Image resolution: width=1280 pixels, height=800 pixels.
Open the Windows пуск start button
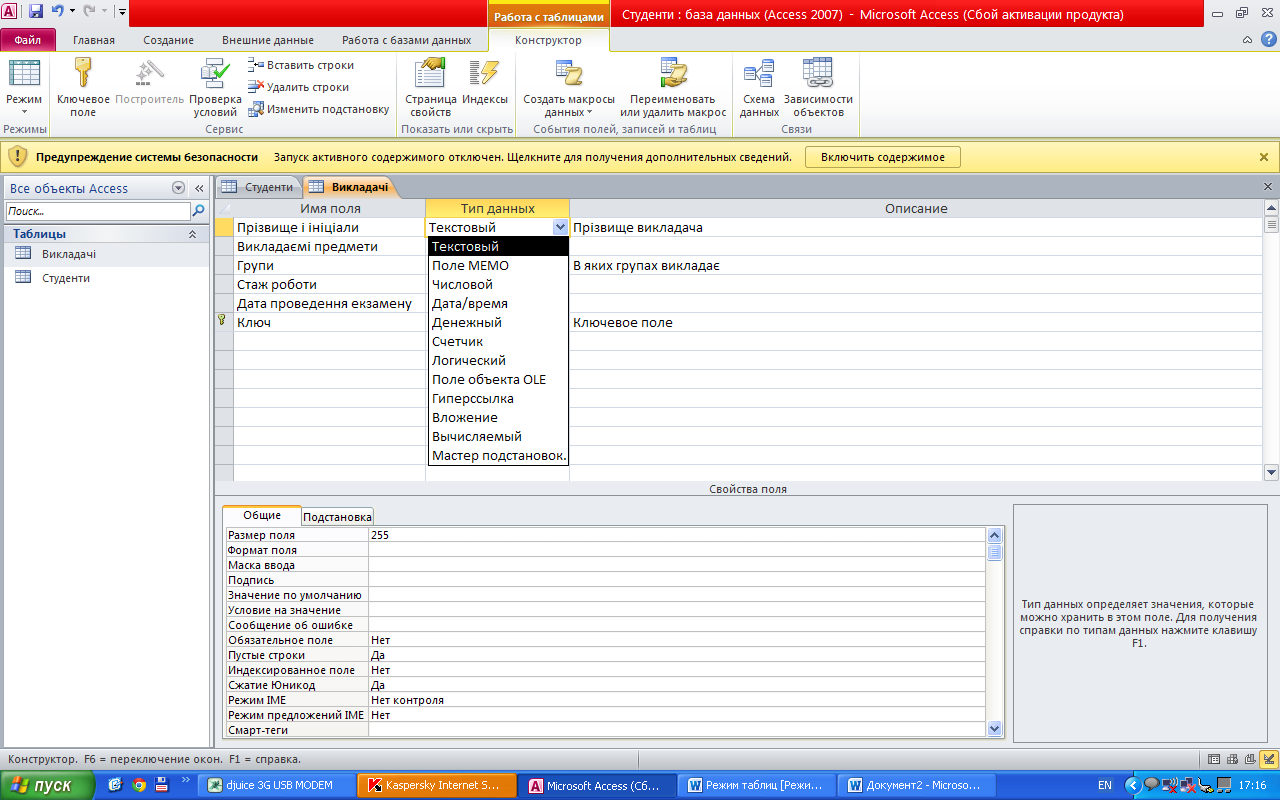[x=47, y=785]
